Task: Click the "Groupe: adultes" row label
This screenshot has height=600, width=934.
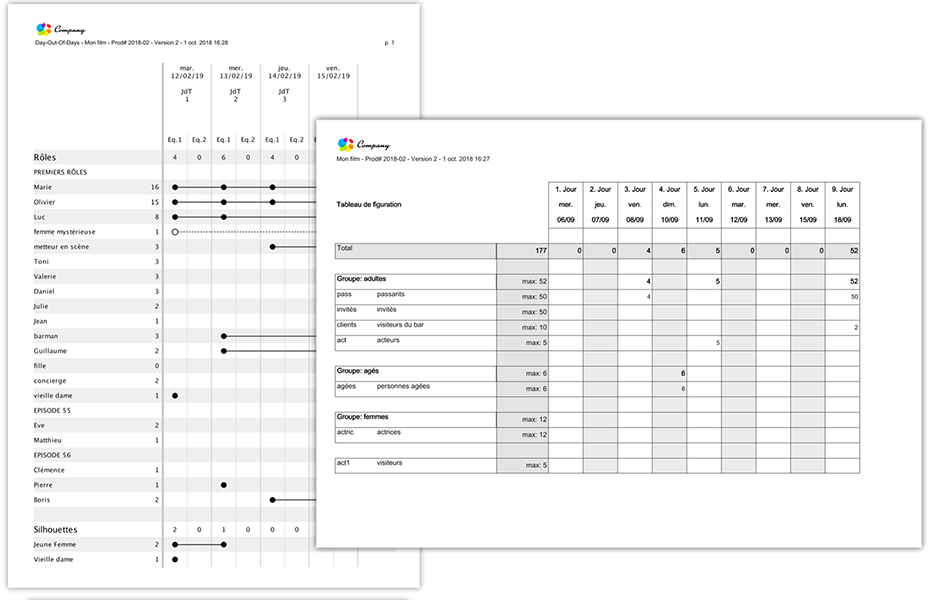Action: tap(361, 279)
